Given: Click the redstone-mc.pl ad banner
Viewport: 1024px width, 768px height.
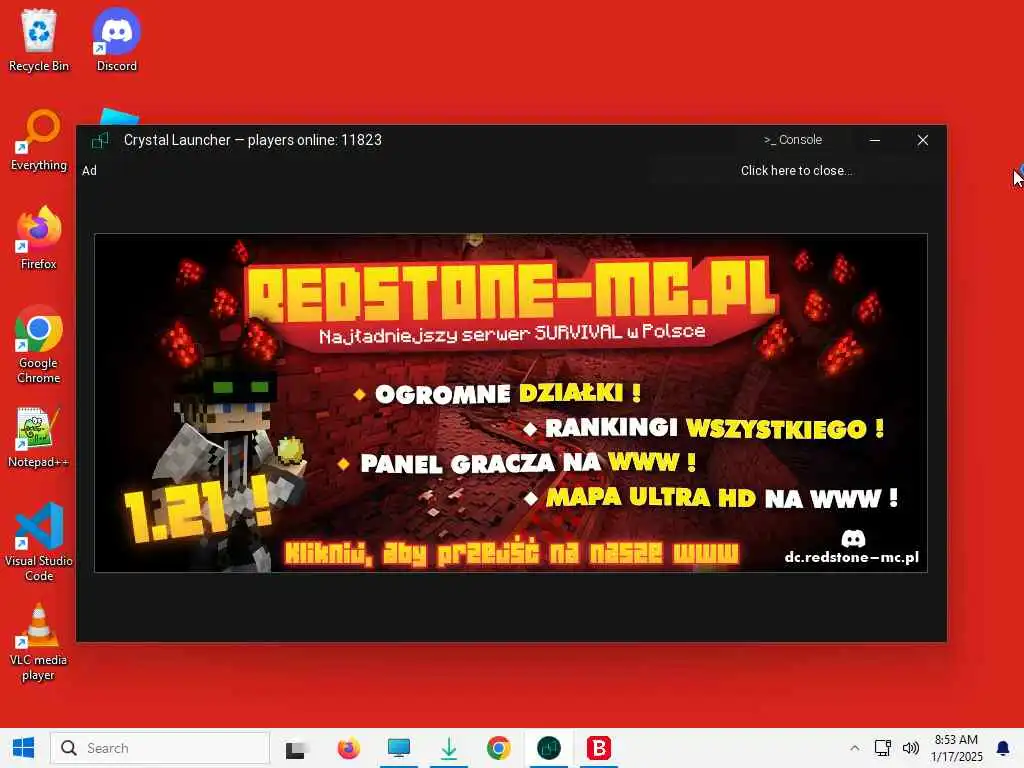Looking at the screenshot, I should coord(511,403).
